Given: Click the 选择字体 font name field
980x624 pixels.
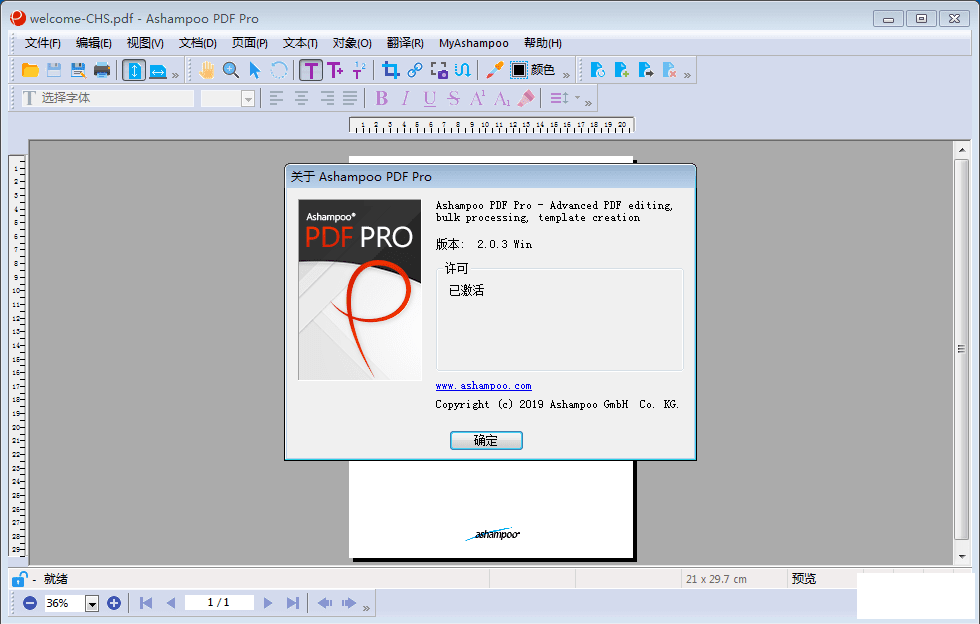Looking at the screenshot, I should [108, 98].
